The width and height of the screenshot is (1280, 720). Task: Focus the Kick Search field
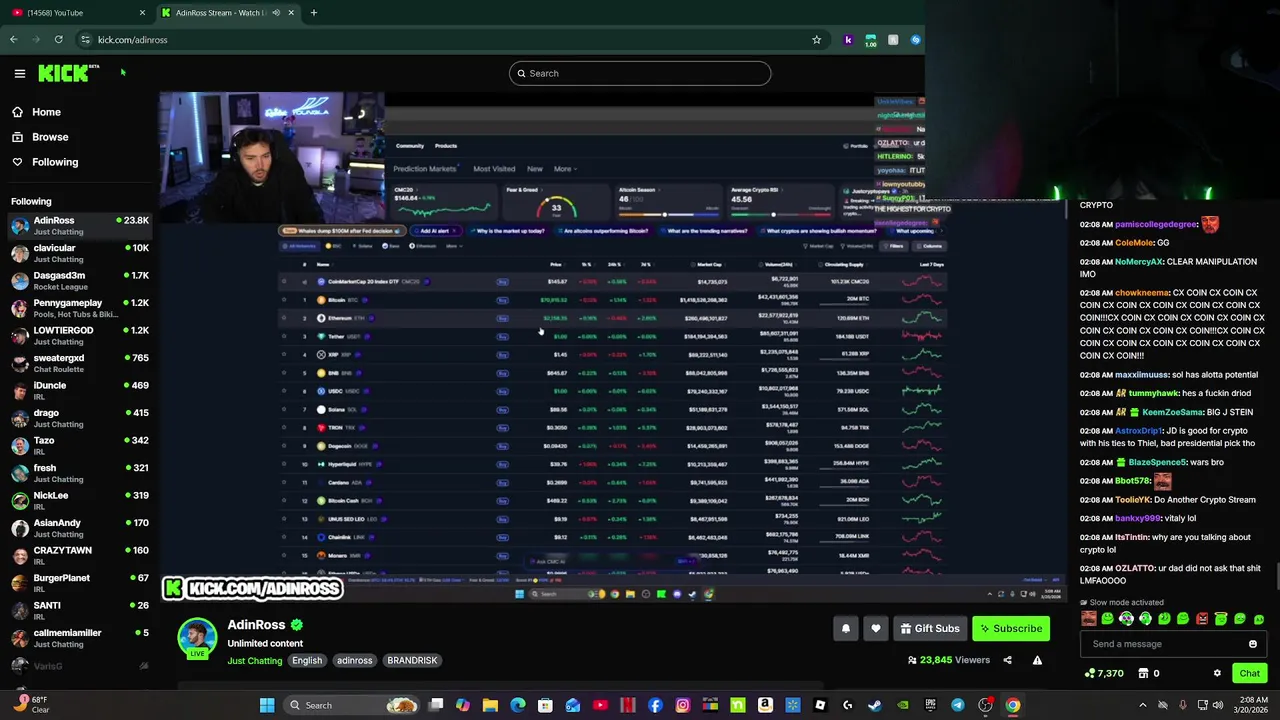click(x=640, y=73)
